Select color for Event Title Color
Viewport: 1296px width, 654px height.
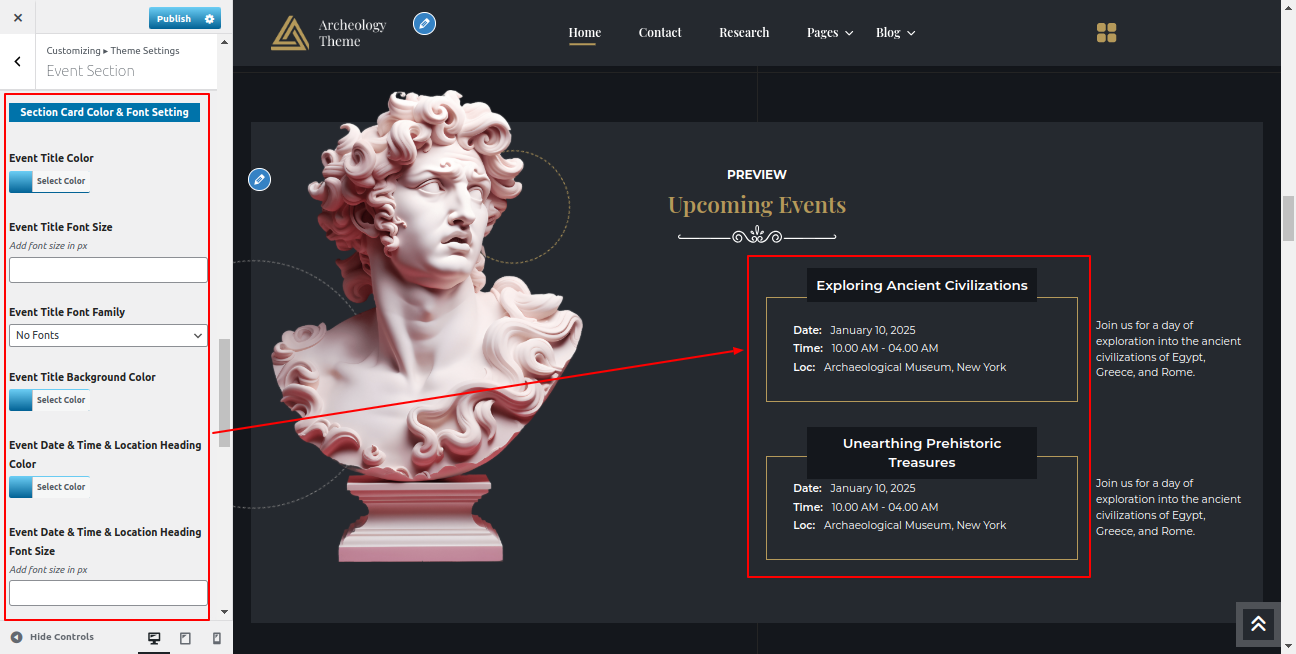(49, 181)
